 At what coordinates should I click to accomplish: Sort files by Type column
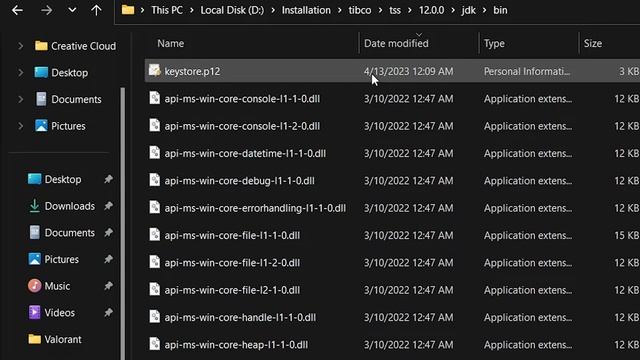[494, 43]
